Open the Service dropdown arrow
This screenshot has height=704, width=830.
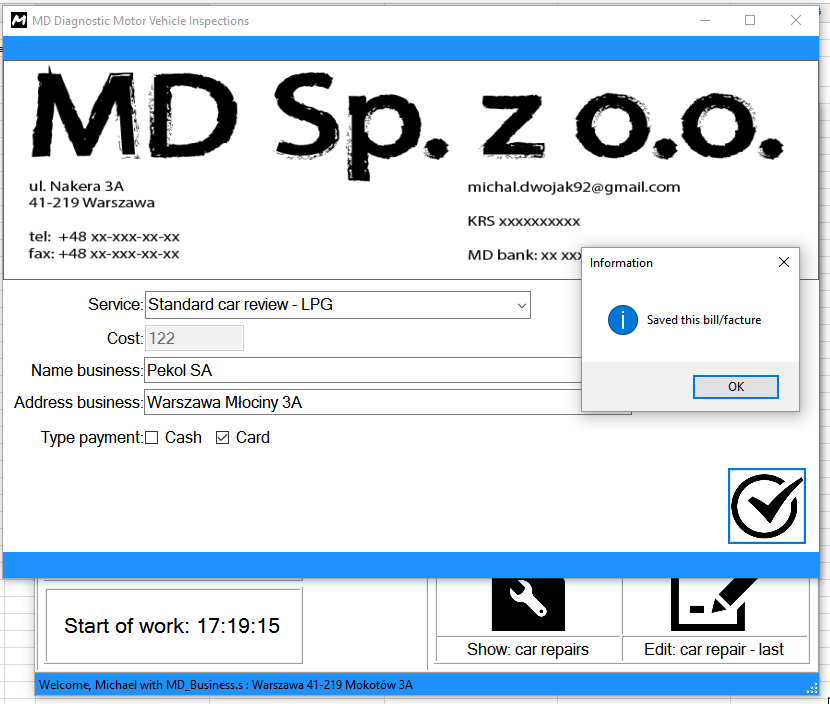point(521,305)
